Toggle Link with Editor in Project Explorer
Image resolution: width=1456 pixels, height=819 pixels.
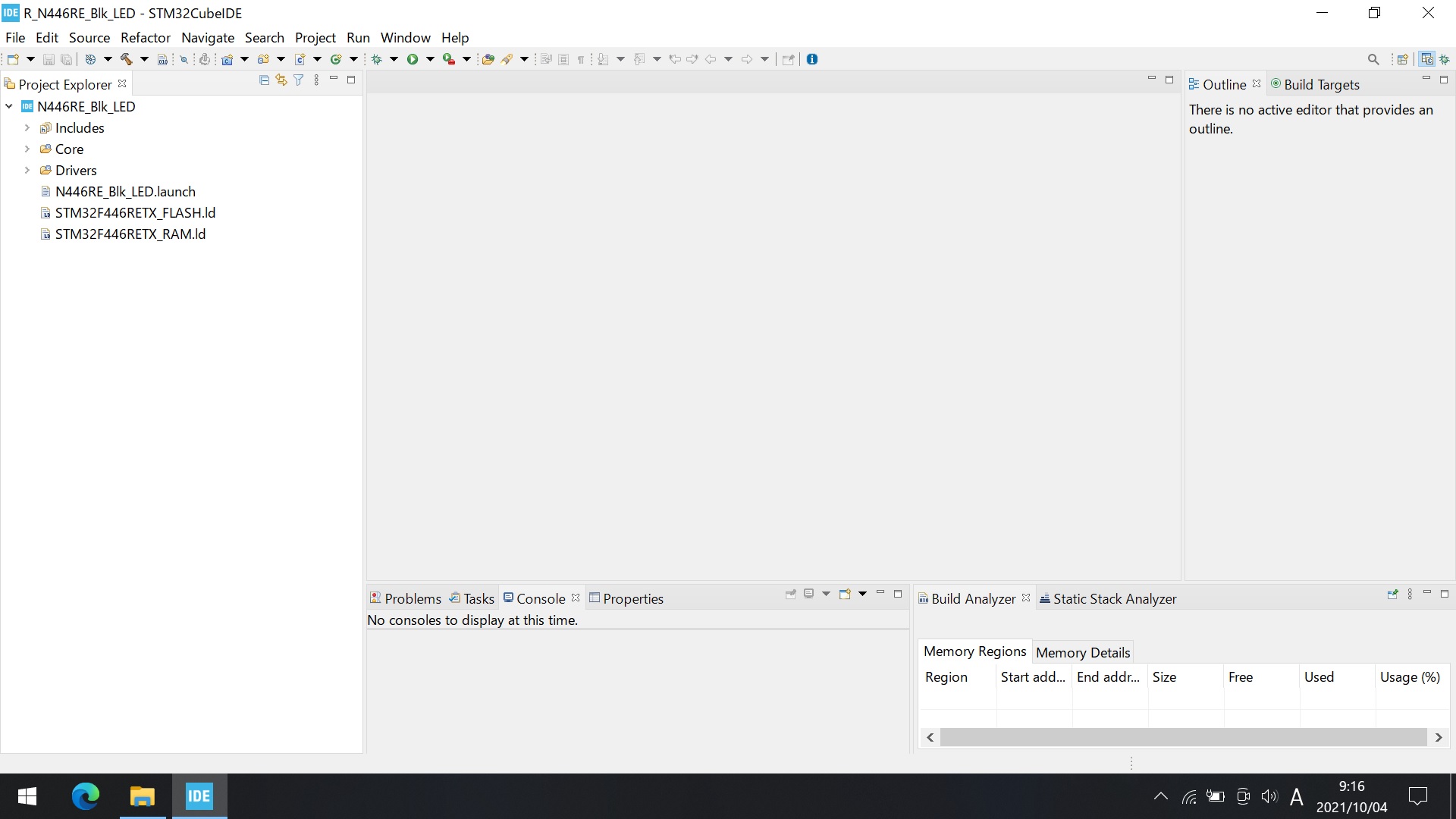click(281, 80)
